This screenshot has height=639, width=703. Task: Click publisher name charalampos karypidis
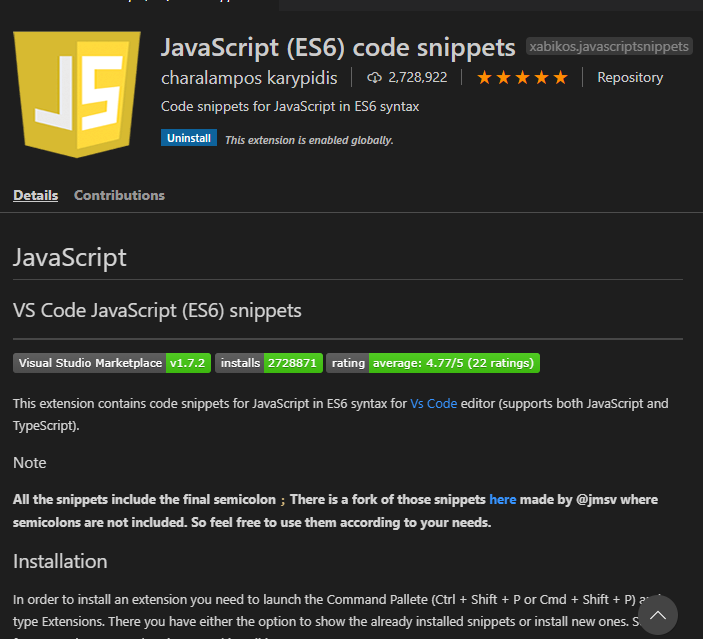(x=249, y=78)
